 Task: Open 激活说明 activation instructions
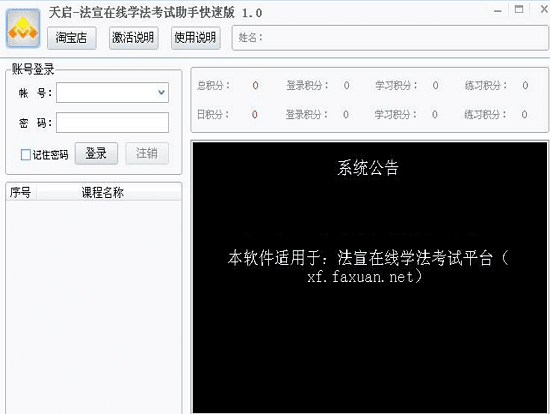pos(133,38)
